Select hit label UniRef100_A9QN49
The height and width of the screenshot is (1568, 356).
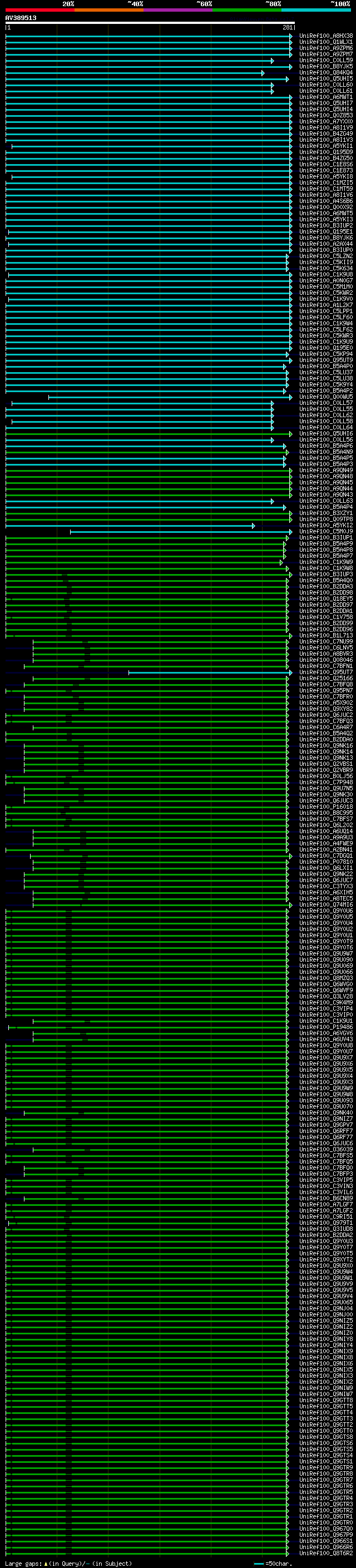[x=326, y=470]
